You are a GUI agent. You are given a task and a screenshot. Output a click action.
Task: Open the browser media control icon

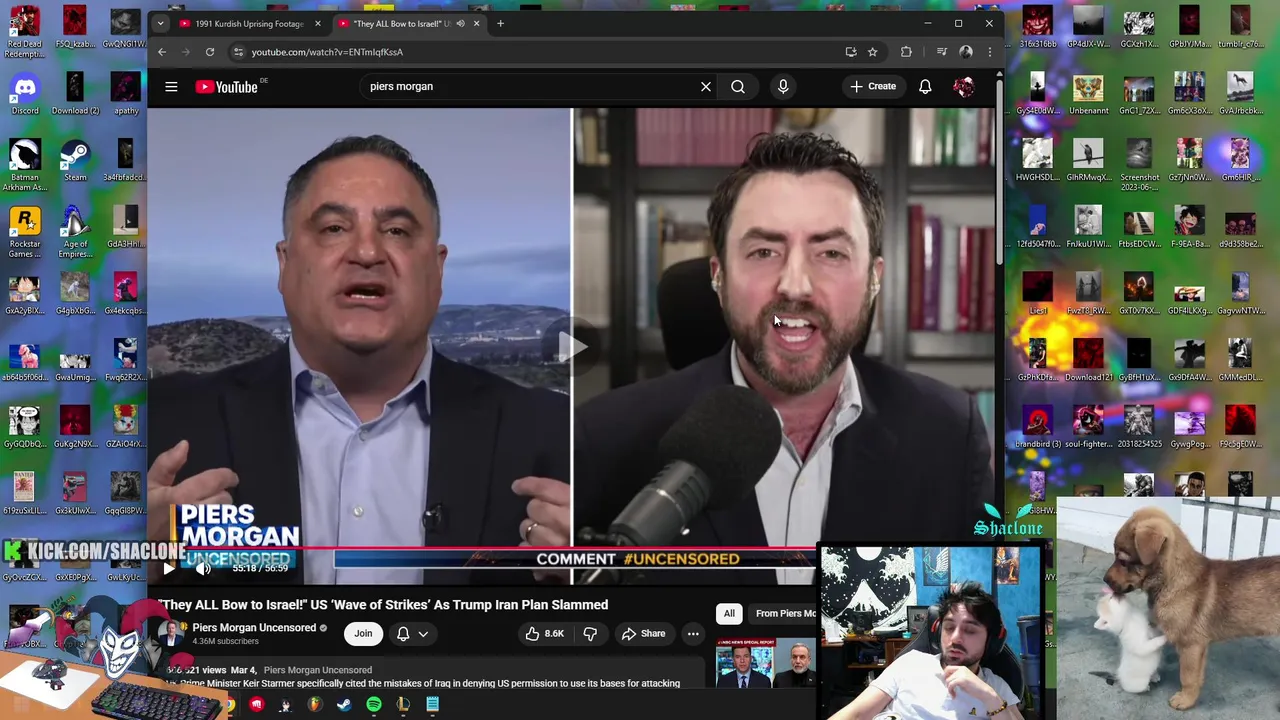point(941,52)
